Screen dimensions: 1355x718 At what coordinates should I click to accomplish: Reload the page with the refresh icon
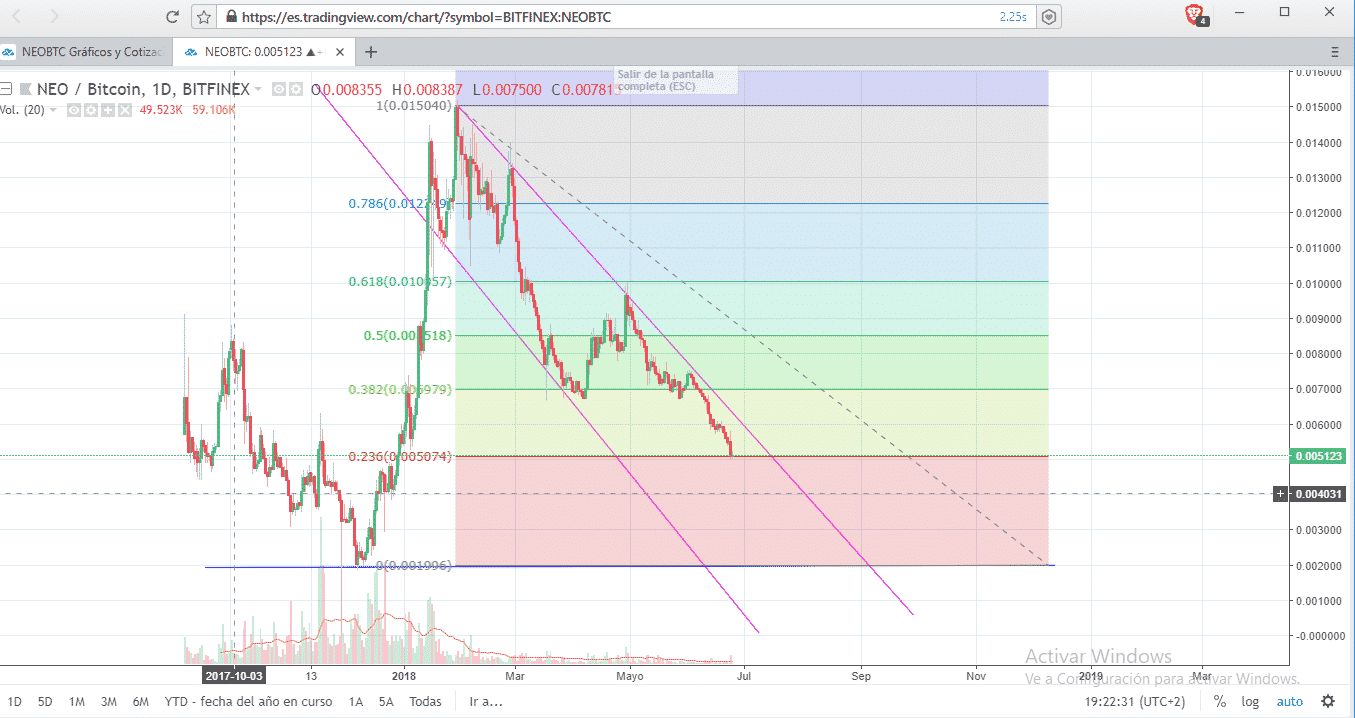click(x=173, y=17)
